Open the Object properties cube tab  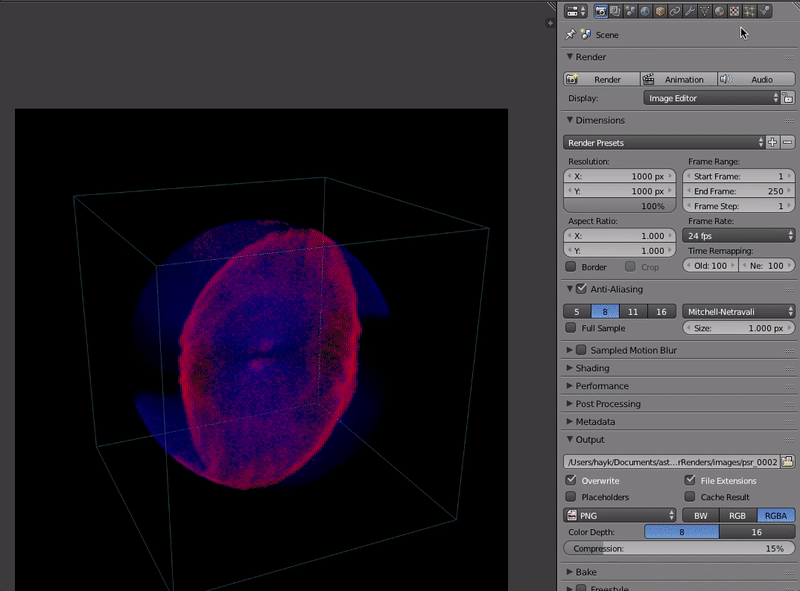(660, 11)
